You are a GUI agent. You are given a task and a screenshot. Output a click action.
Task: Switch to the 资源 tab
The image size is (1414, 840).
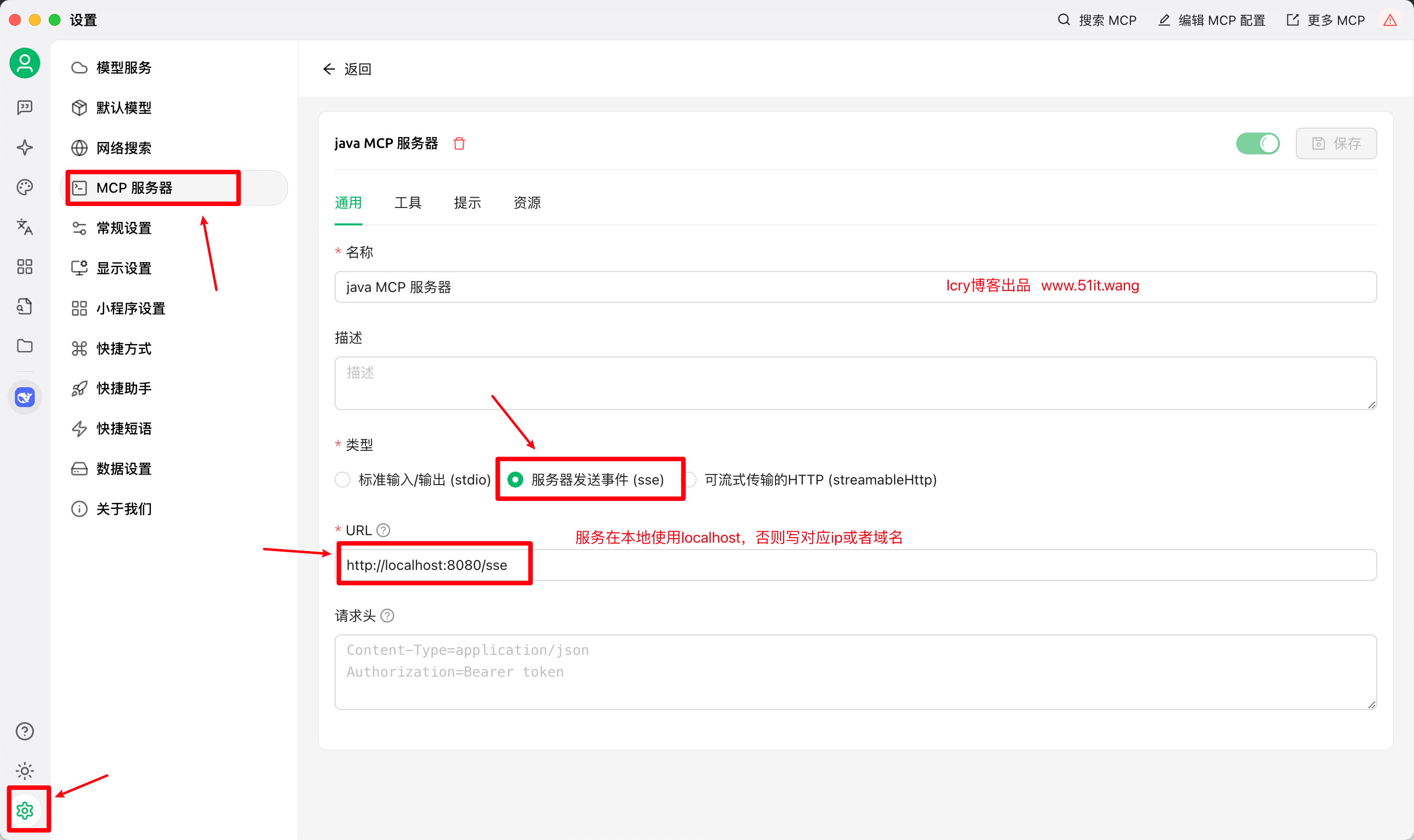coord(526,203)
